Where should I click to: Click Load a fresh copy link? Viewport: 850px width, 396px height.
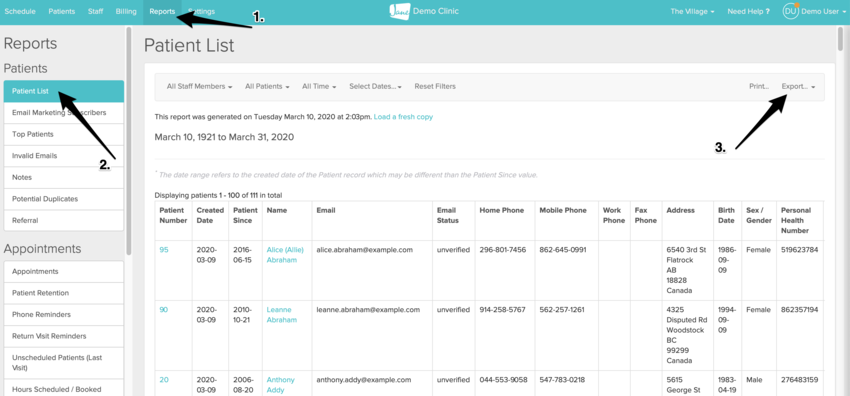[x=403, y=116]
